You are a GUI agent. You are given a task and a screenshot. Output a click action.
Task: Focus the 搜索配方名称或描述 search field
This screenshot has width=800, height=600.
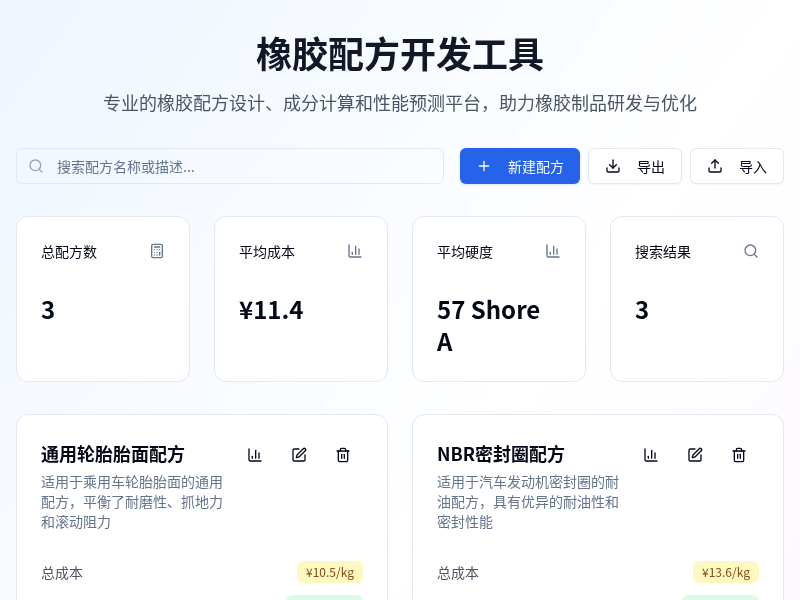[x=230, y=166]
